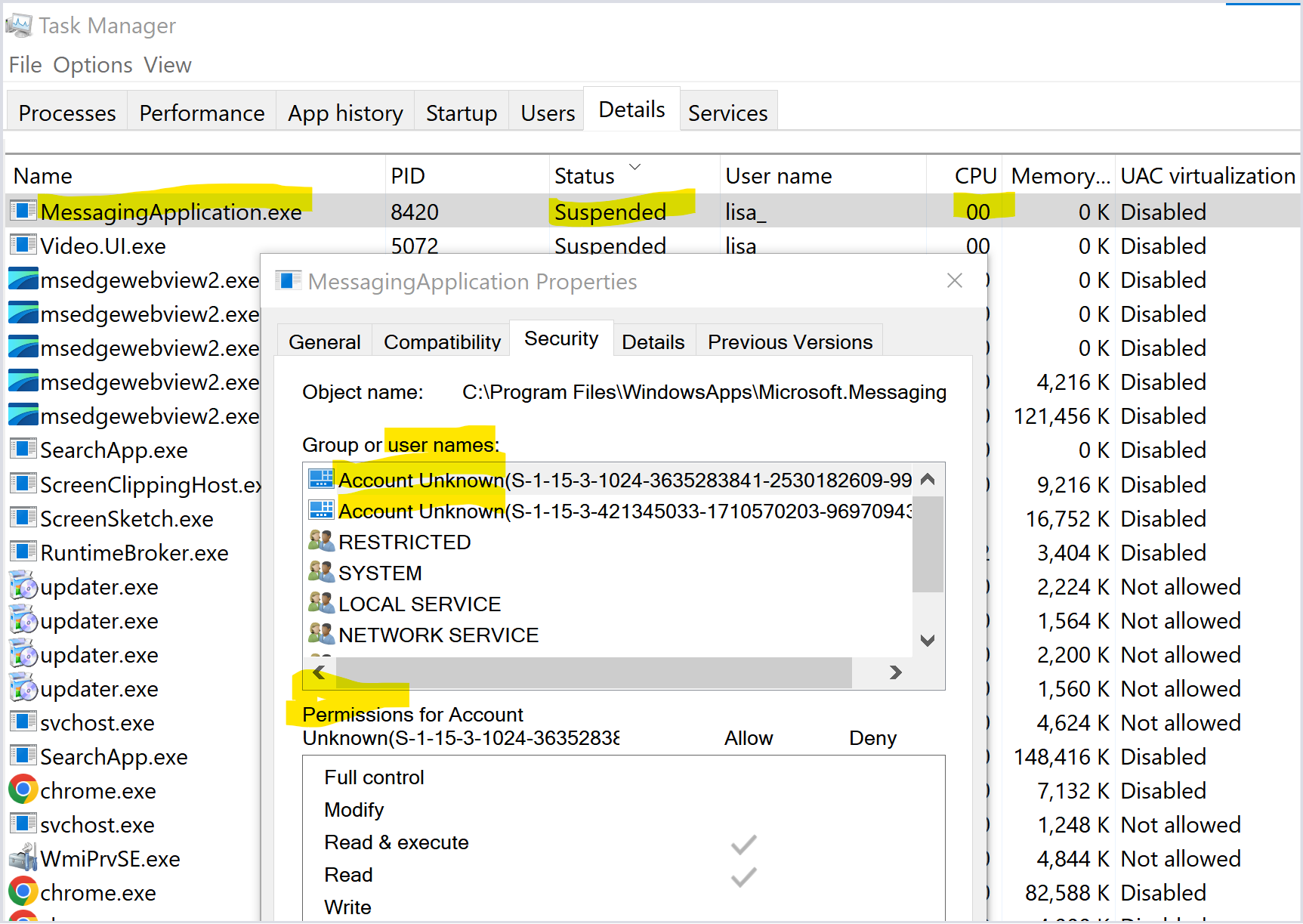Click the Read permission Allow checkmark

[744, 876]
